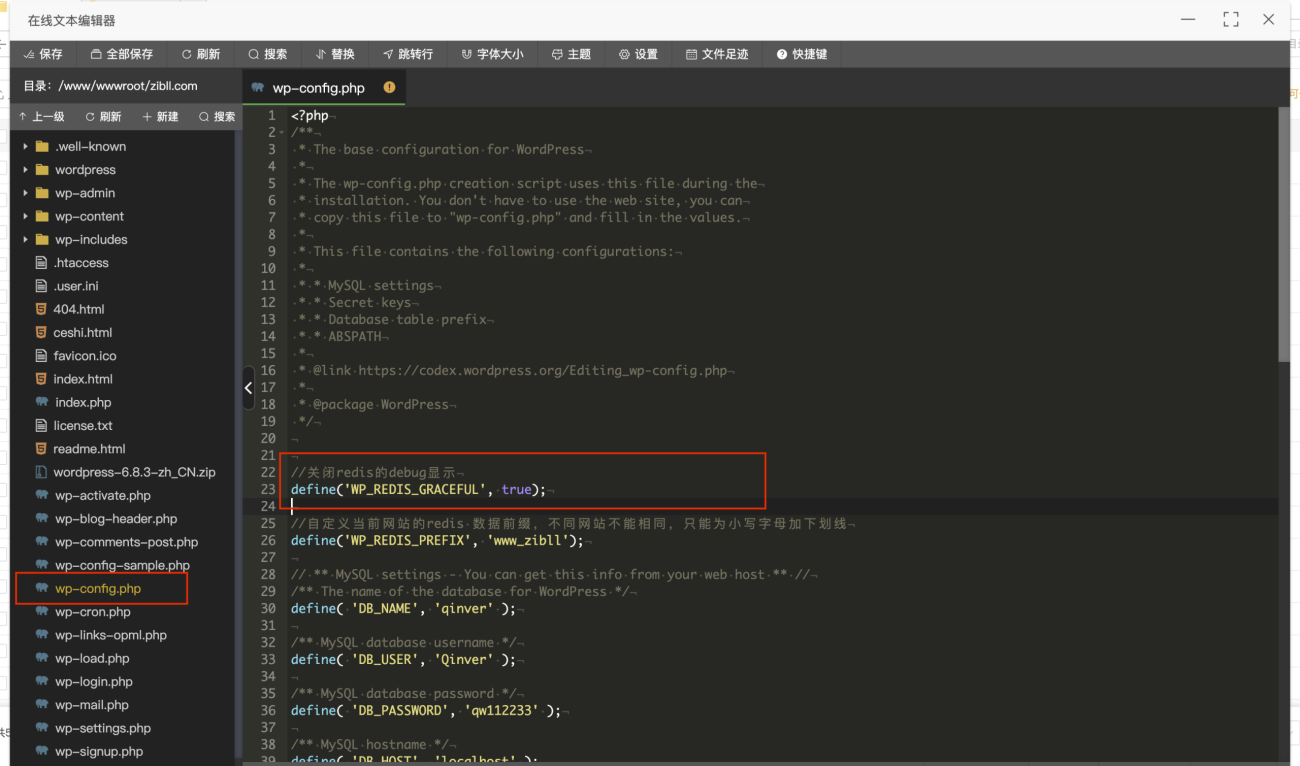
Task: Create a new file with 新建
Action: [160, 116]
